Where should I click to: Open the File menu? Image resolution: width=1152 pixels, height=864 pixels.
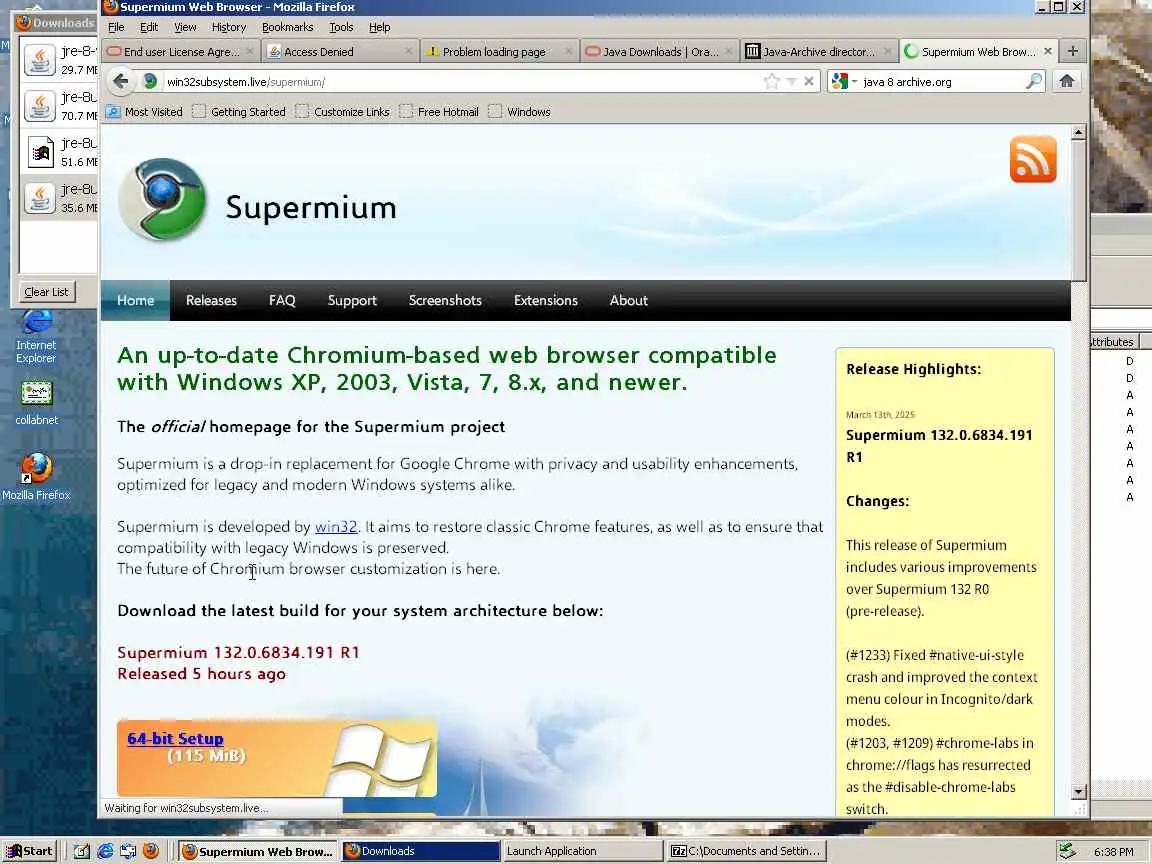pos(116,27)
